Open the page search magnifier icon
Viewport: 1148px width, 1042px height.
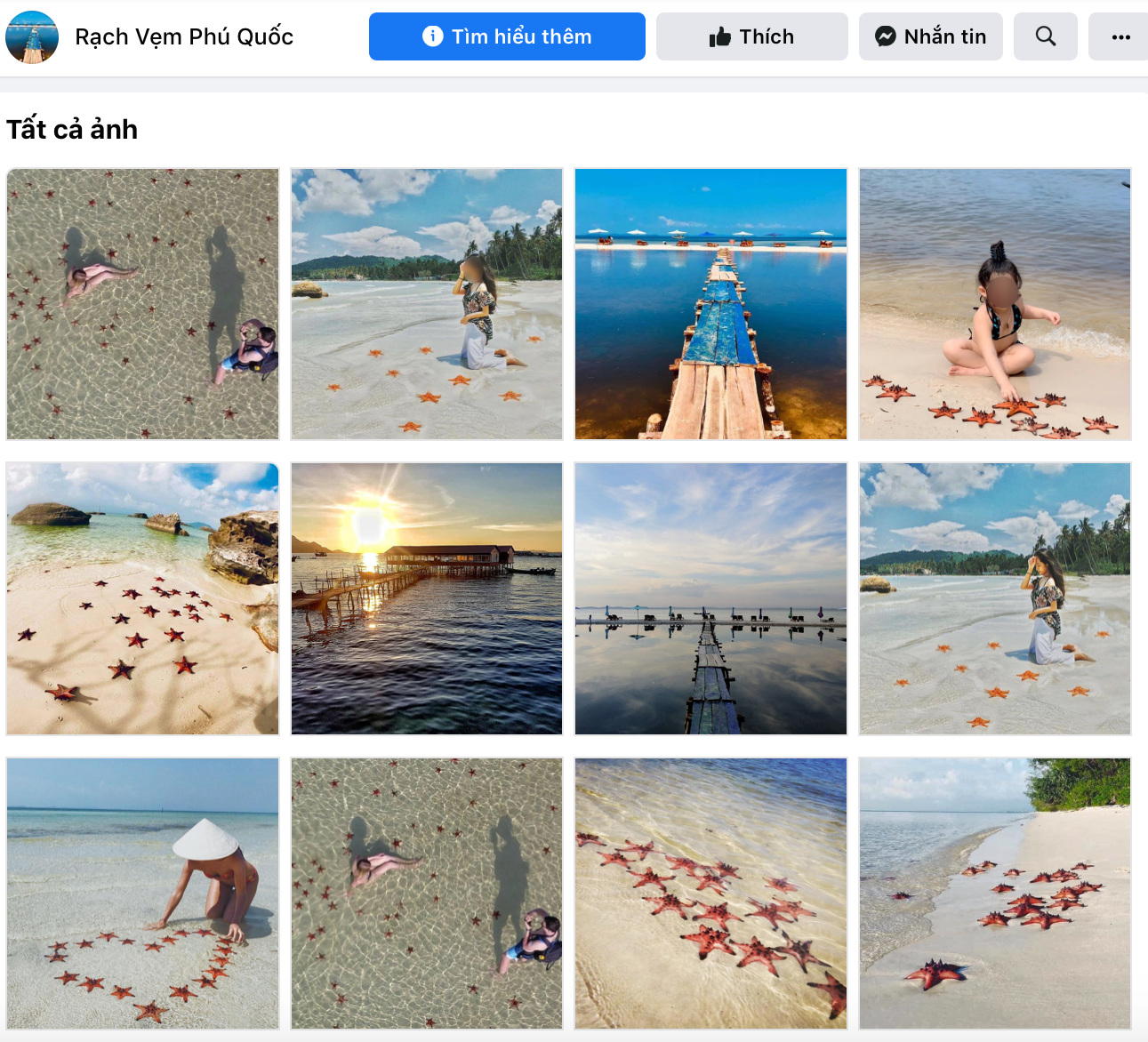1045,36
